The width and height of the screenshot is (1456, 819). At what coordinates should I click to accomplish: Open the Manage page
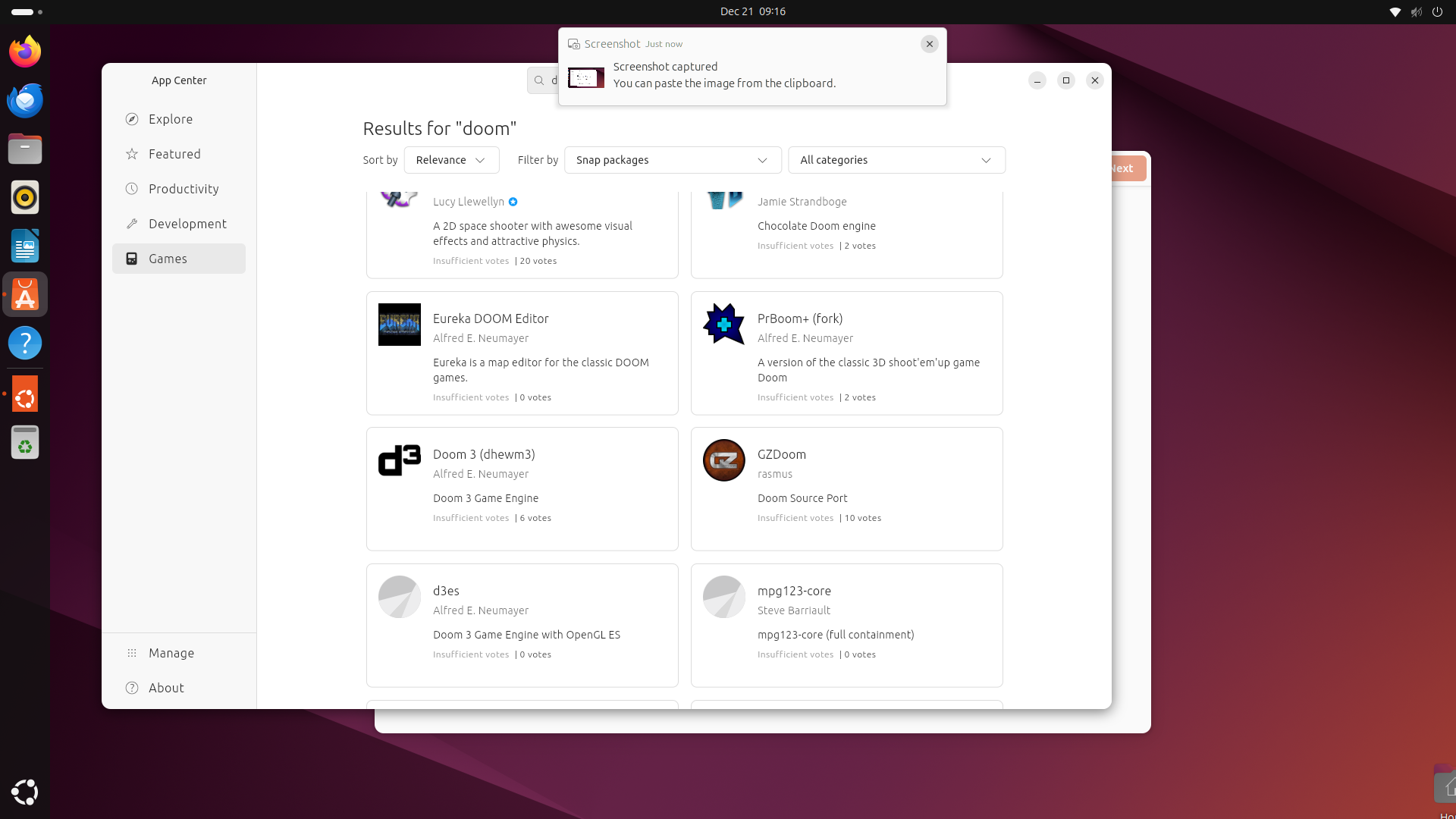(171, 653)
